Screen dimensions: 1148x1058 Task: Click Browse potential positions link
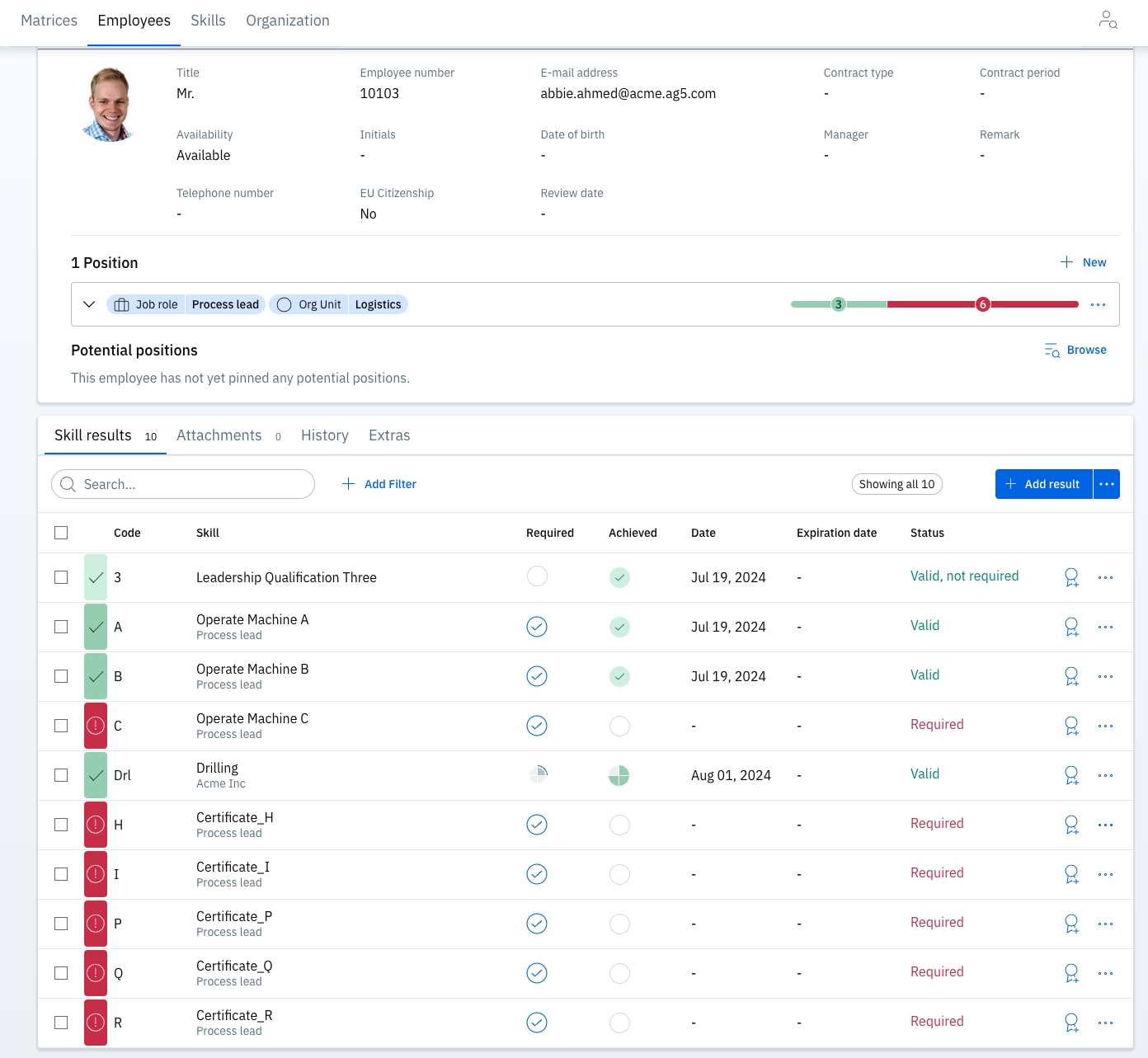[1075, 350]
